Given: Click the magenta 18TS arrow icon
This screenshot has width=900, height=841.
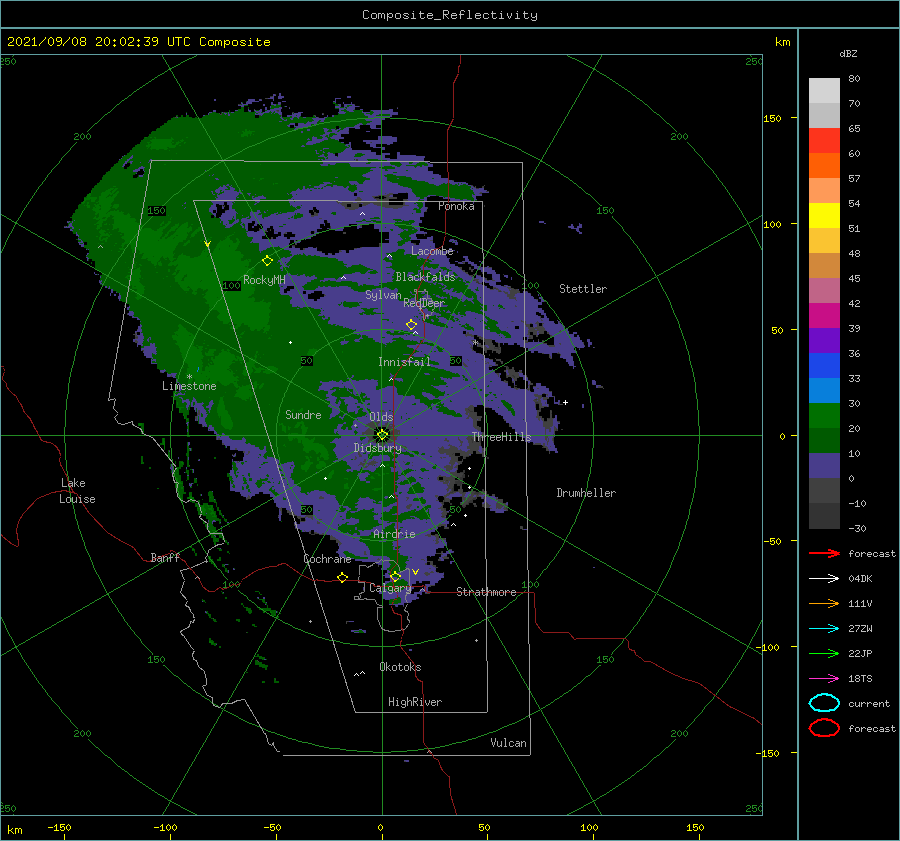Looking at the screenshot, I should (824, 679).
